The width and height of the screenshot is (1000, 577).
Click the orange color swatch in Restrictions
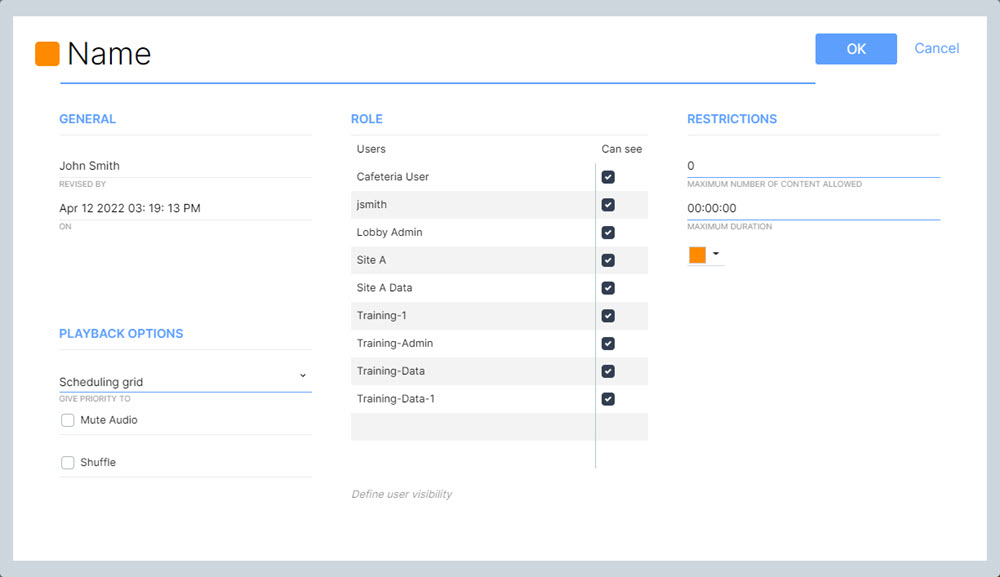point(697,255)
